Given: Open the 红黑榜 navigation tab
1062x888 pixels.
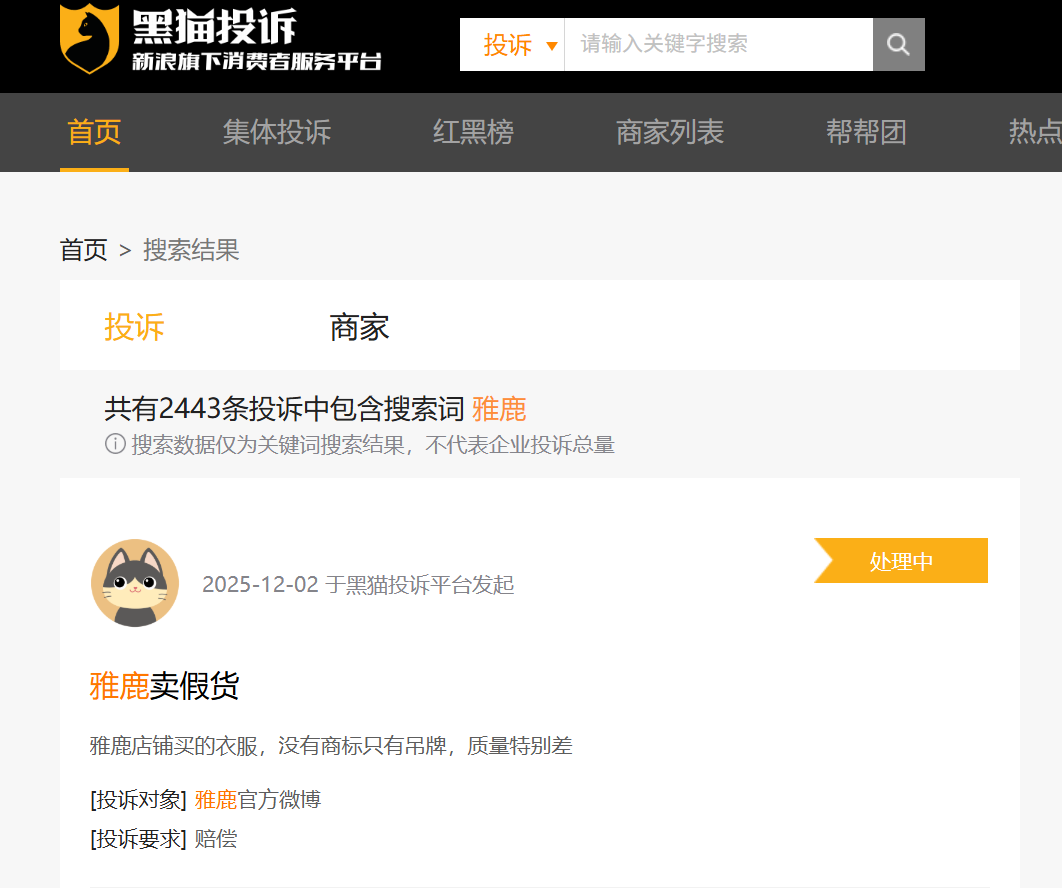Looking at the screenshot, I should [x=473, y=132].
